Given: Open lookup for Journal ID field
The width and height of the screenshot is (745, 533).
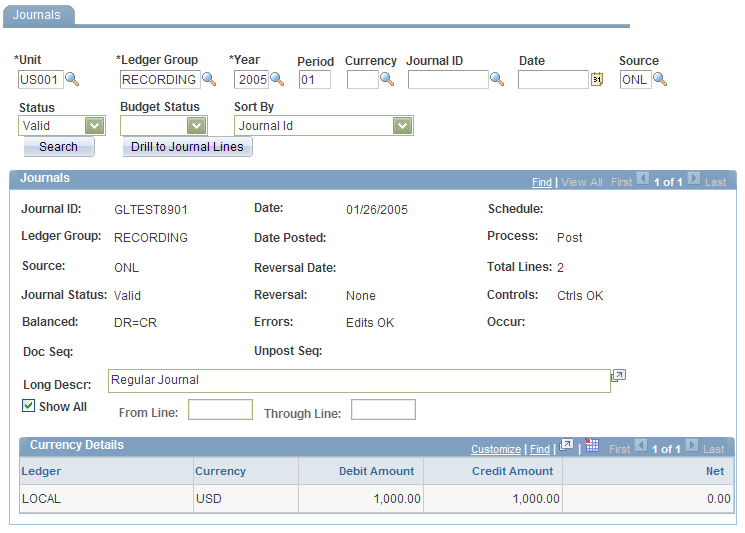Looking at the screenshot, I should pyautogui.click(x=497, y=79).
